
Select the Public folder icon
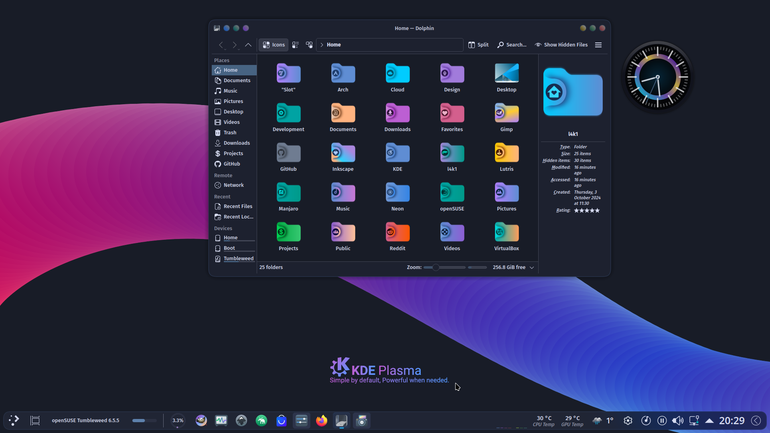[x=343, y=233]
